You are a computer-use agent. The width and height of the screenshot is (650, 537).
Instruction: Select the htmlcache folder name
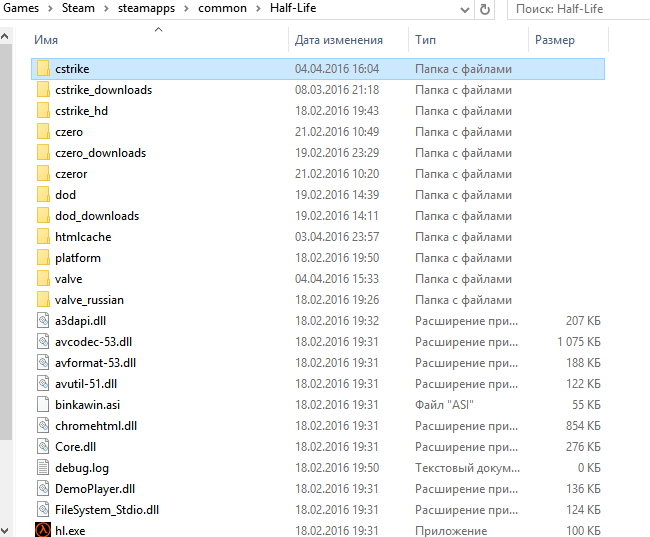[x=83, y=237]
